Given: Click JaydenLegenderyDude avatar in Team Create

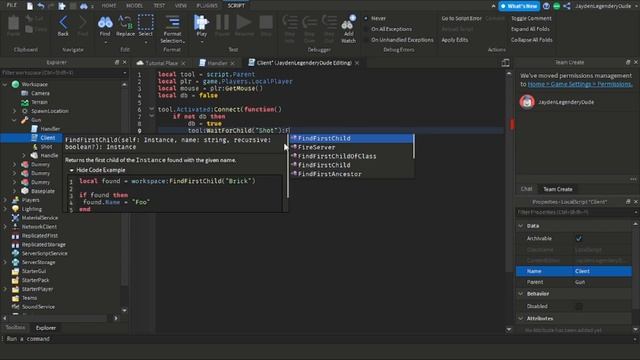Looking at the screenshot, I should [x=527, y=102].
